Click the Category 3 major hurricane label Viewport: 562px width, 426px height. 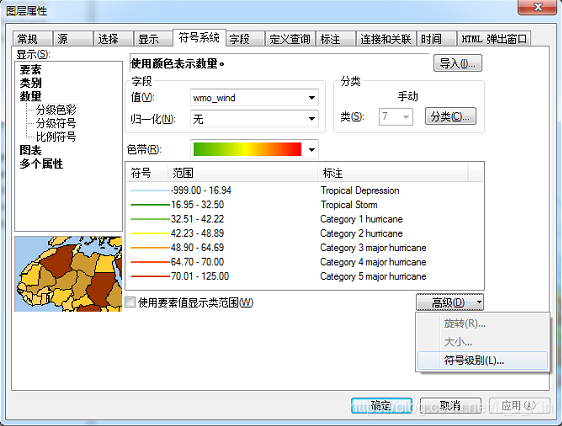click(373, 248)
